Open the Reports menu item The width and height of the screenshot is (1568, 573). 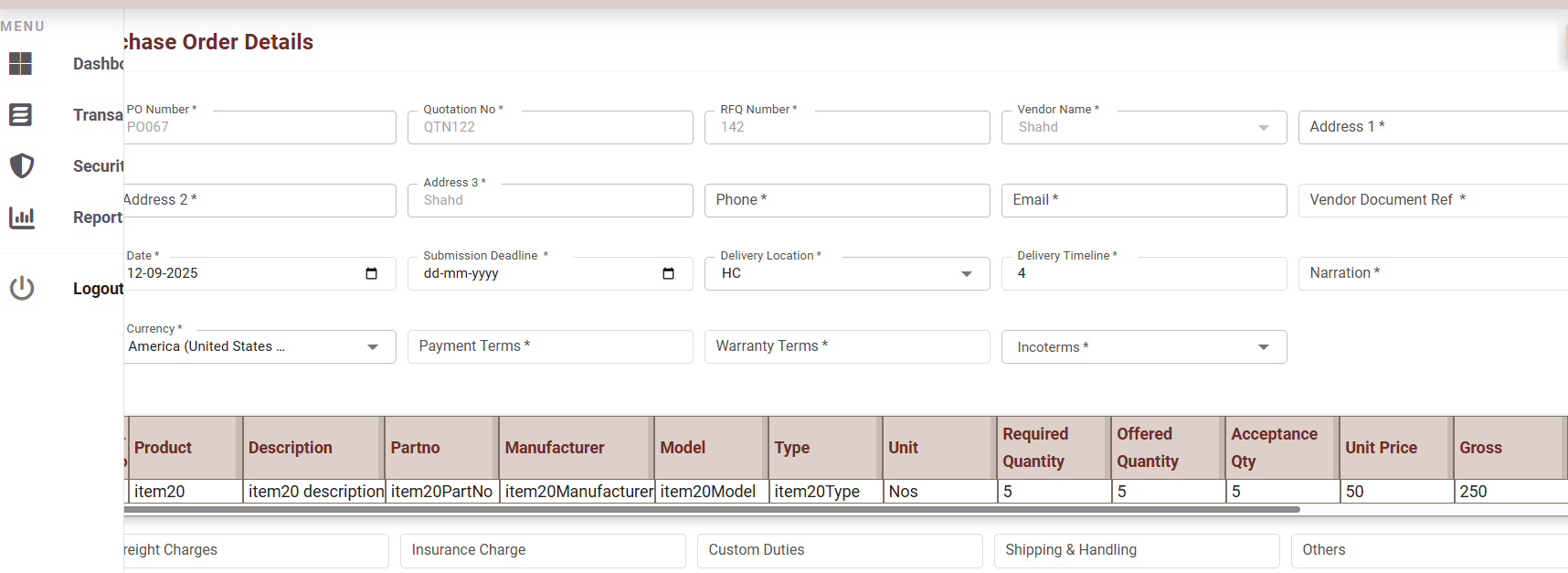pos(97,218)
